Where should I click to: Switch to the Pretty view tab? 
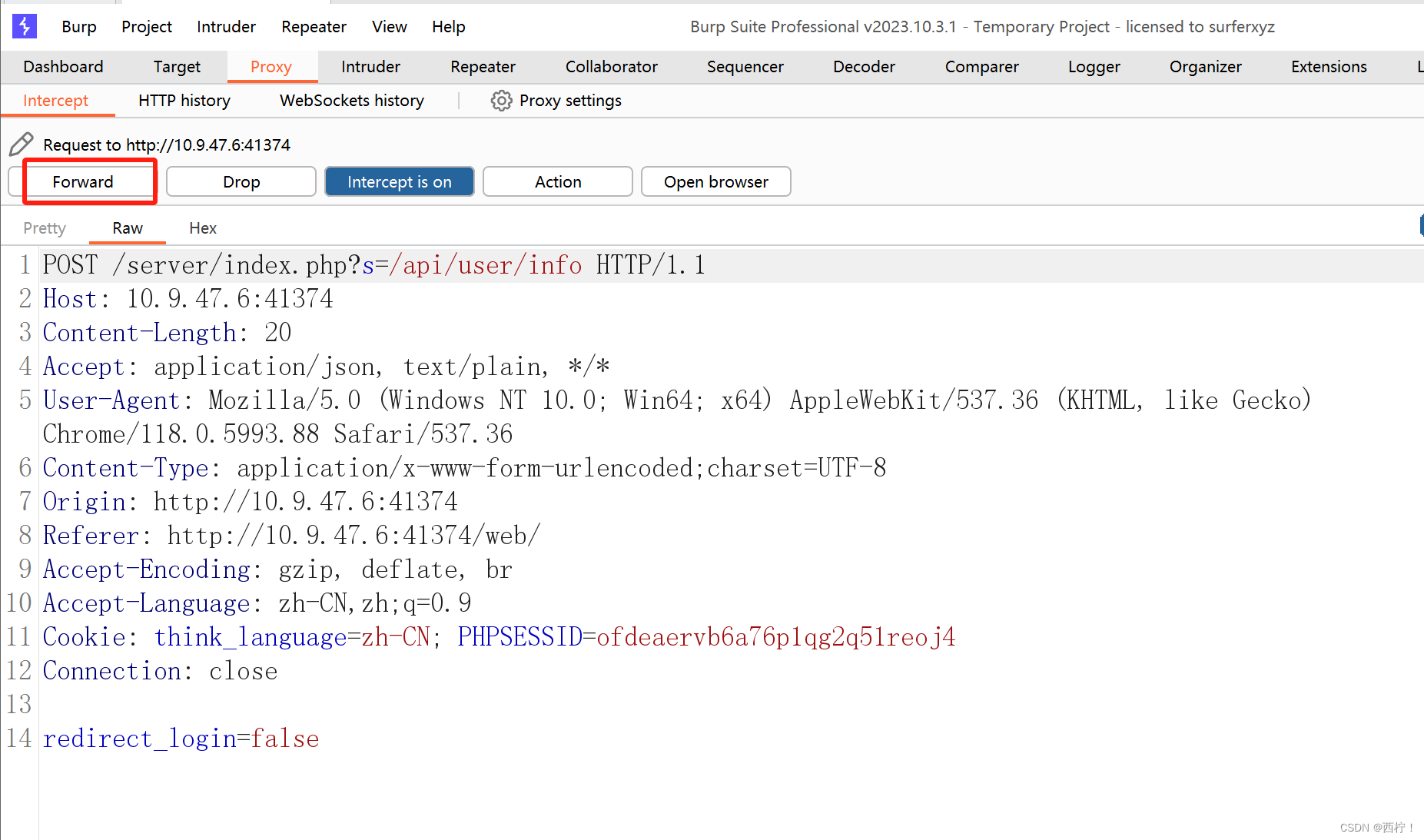(x=45, y=228)
